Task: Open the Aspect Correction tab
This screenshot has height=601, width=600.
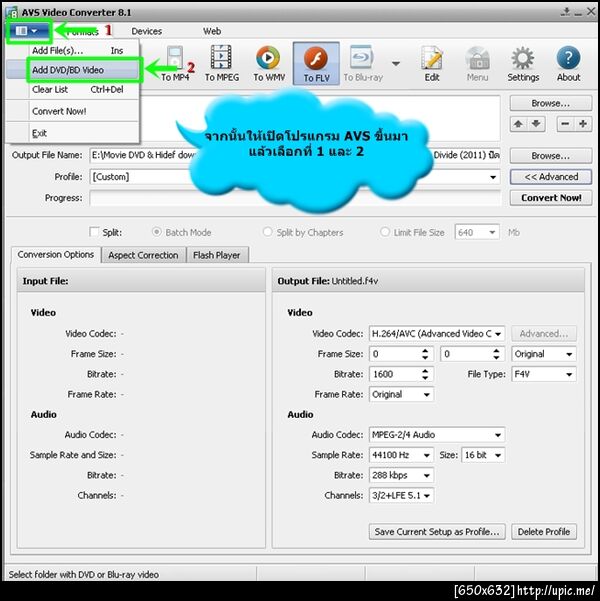Action: point(143,255)
